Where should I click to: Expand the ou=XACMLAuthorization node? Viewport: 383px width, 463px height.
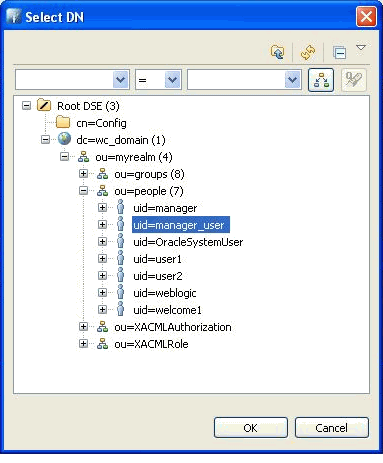(x=83, y=327)
